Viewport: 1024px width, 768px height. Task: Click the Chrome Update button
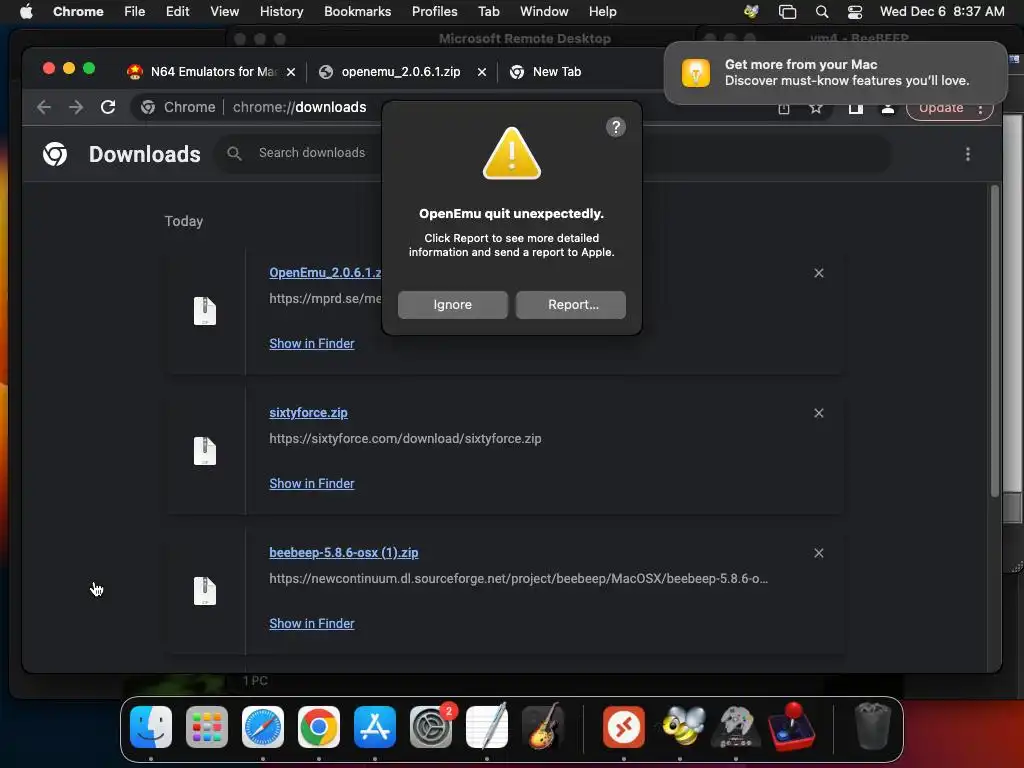coord(950,108)
